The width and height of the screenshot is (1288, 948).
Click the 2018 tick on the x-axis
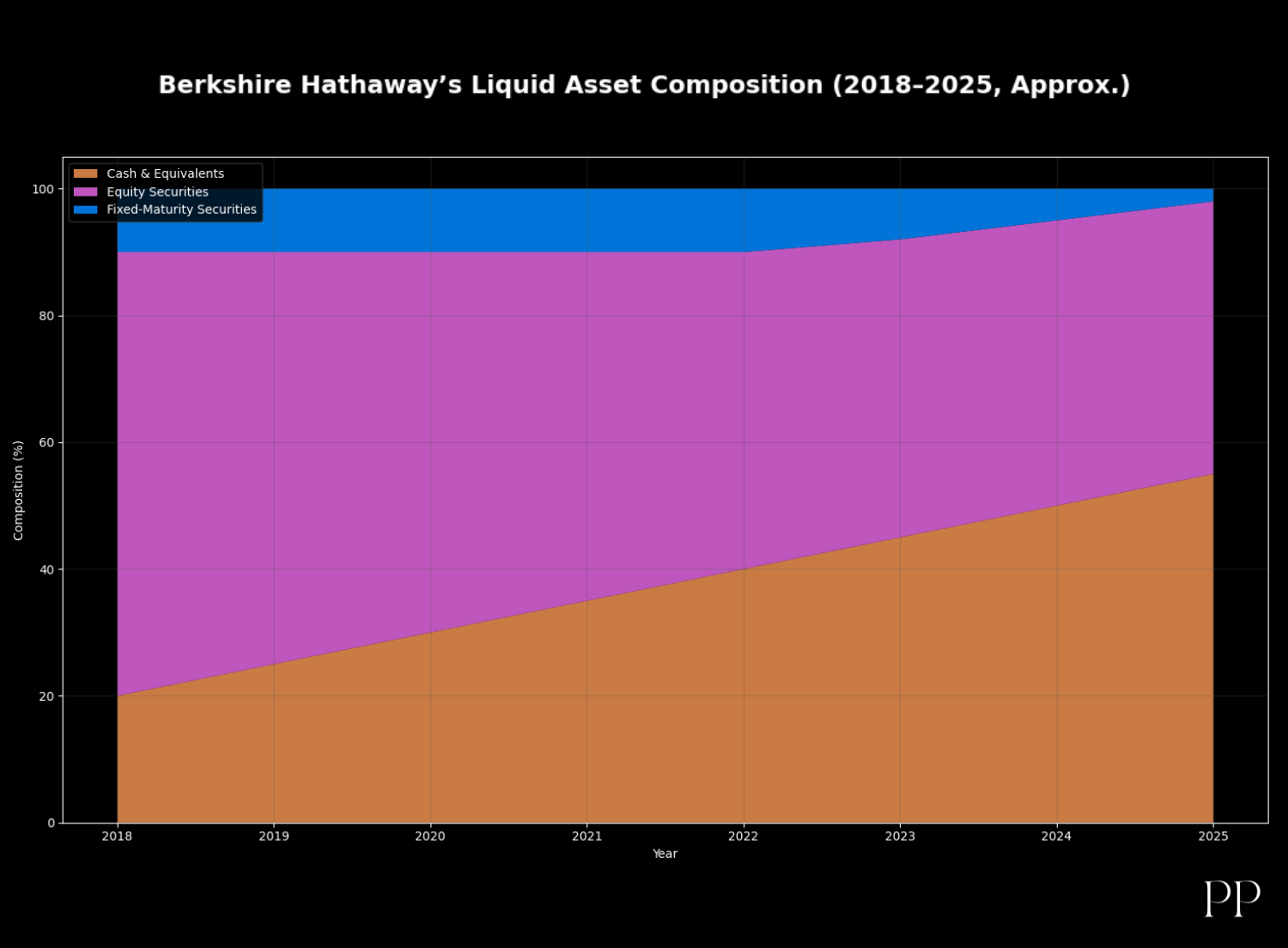(x=117, y=836)
